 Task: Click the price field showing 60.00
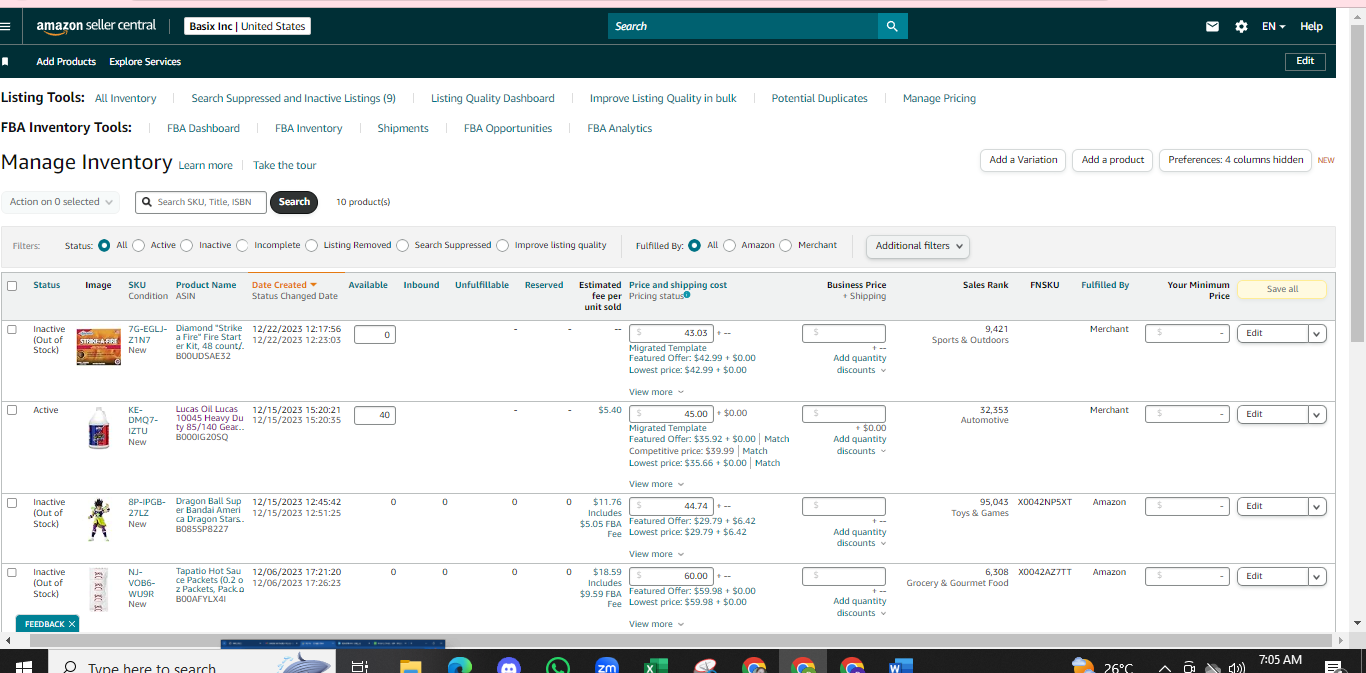(671, 576)
